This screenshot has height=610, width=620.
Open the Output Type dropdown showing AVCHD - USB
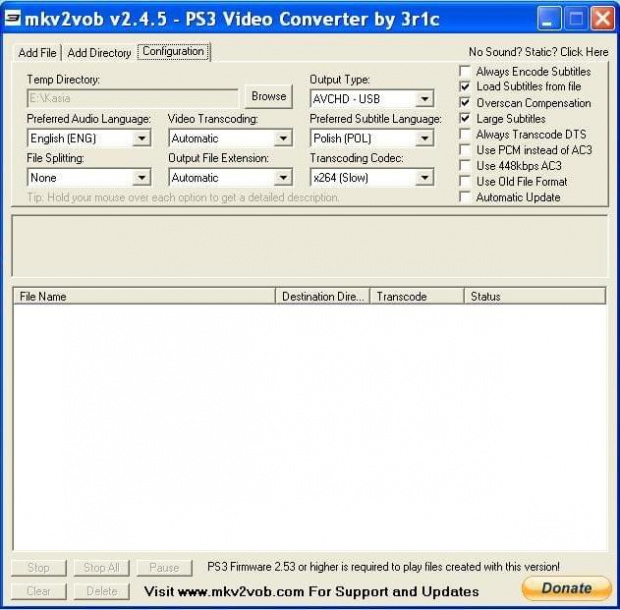point(372,98)
